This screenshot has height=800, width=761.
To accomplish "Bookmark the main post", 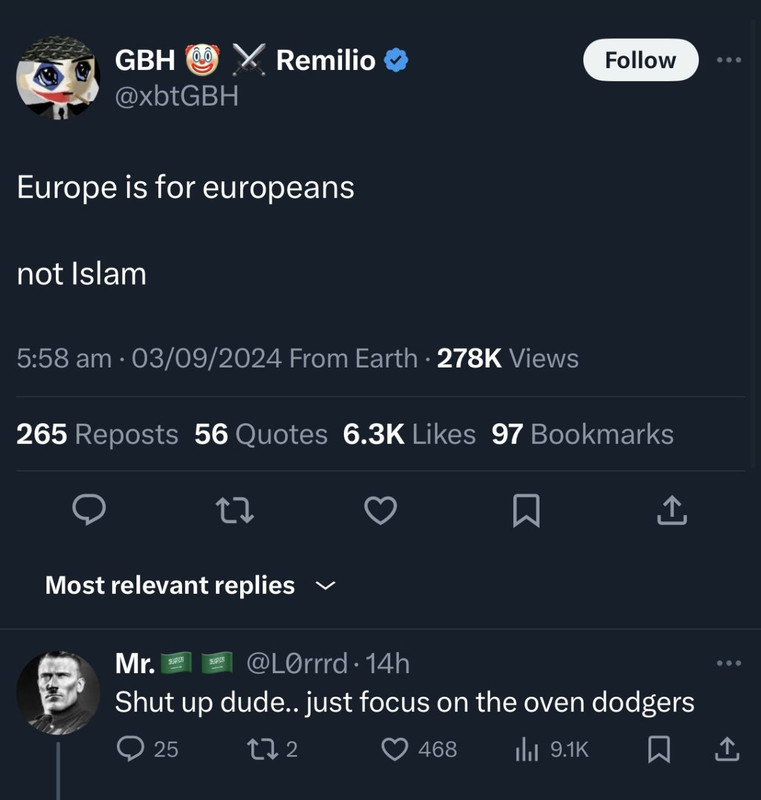I will click(x=526, y=511).
